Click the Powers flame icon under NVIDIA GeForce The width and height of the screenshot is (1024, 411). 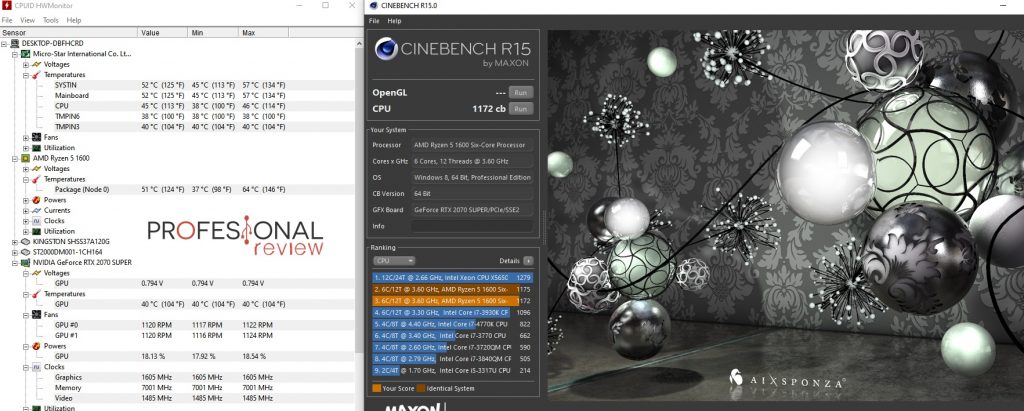[37, 346]
